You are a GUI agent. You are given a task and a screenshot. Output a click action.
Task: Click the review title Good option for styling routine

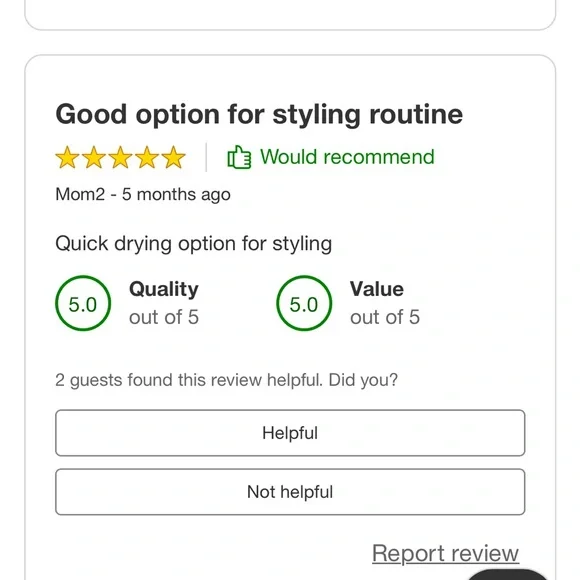click(259, 115)
